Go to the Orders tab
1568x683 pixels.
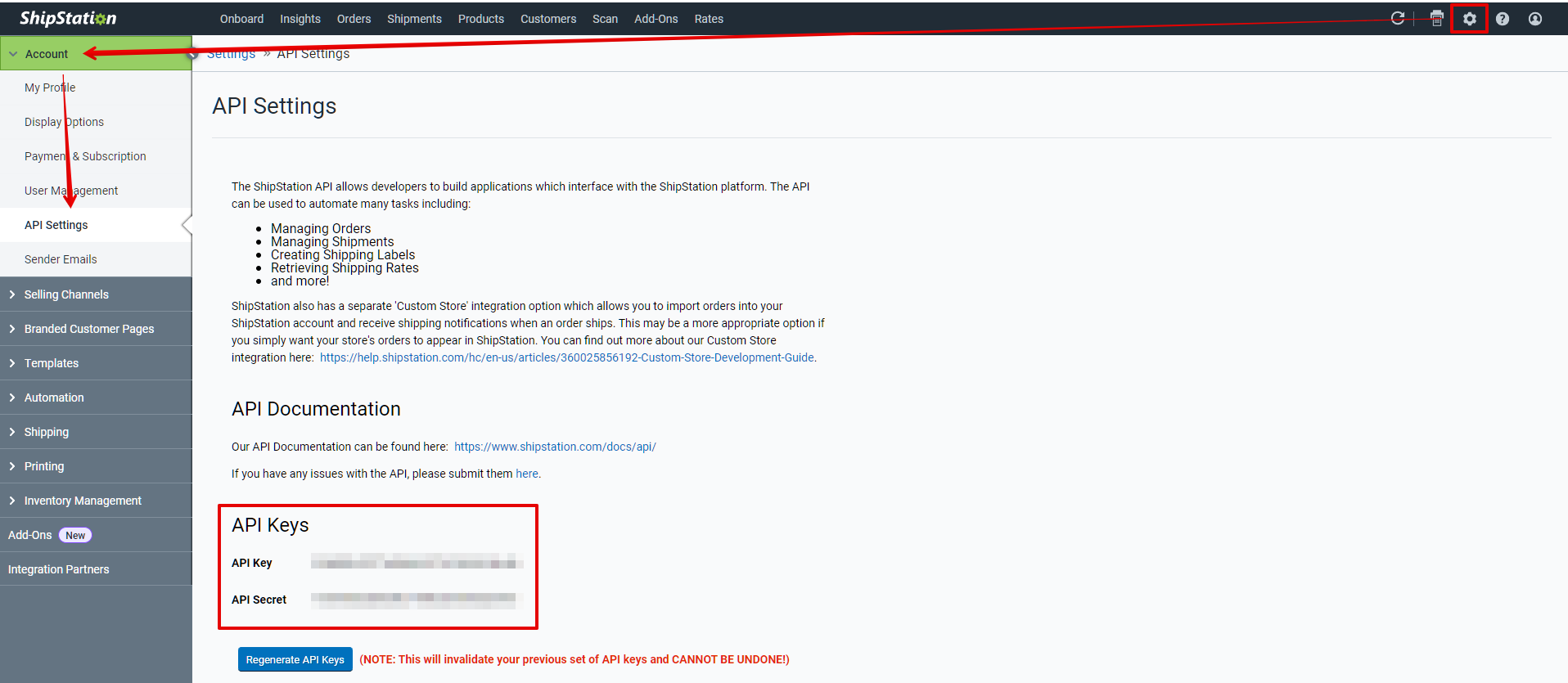(354, 19)
